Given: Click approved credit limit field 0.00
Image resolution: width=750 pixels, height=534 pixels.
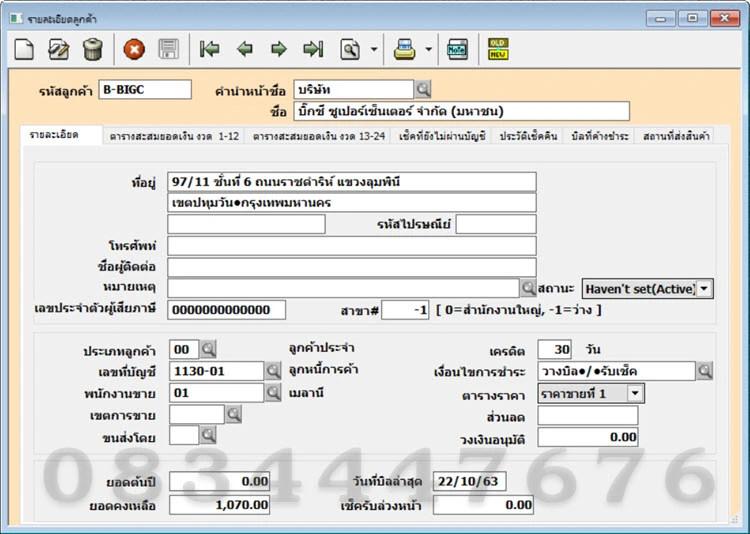Looking at the screenshot, I should [x=588, y=437].
